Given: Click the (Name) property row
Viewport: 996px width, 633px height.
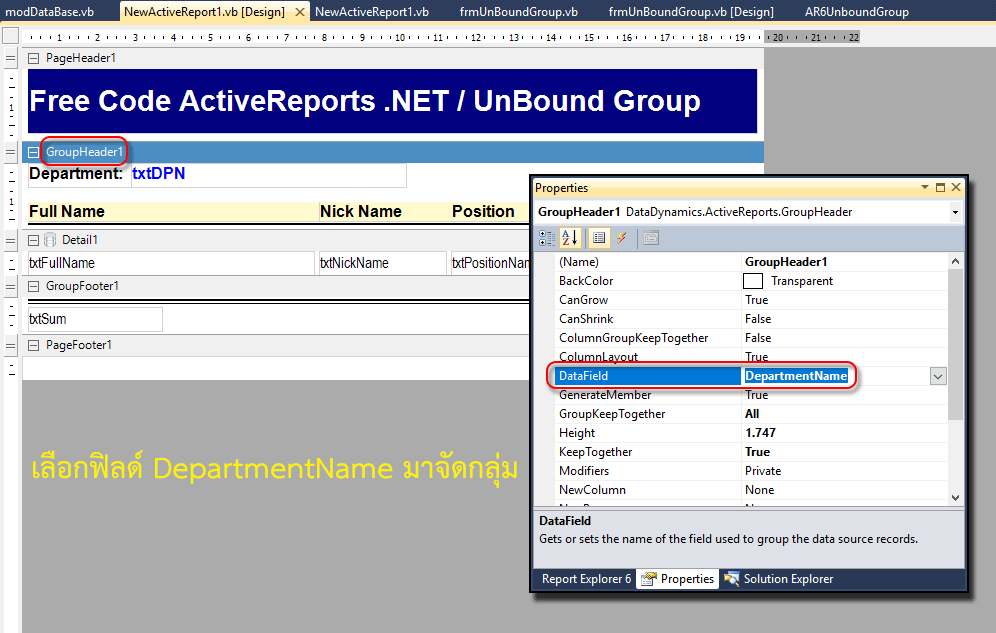Looking at the screenshot, I should (750, 262).
